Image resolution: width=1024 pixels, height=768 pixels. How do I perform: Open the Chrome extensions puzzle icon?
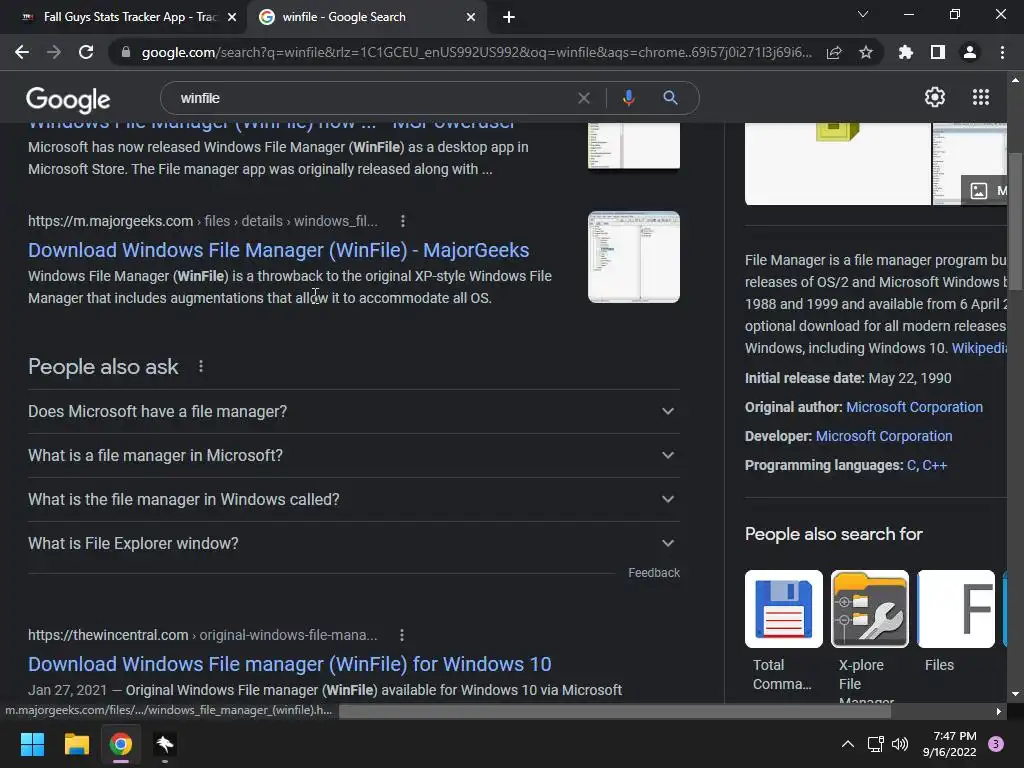click(906, 52)
